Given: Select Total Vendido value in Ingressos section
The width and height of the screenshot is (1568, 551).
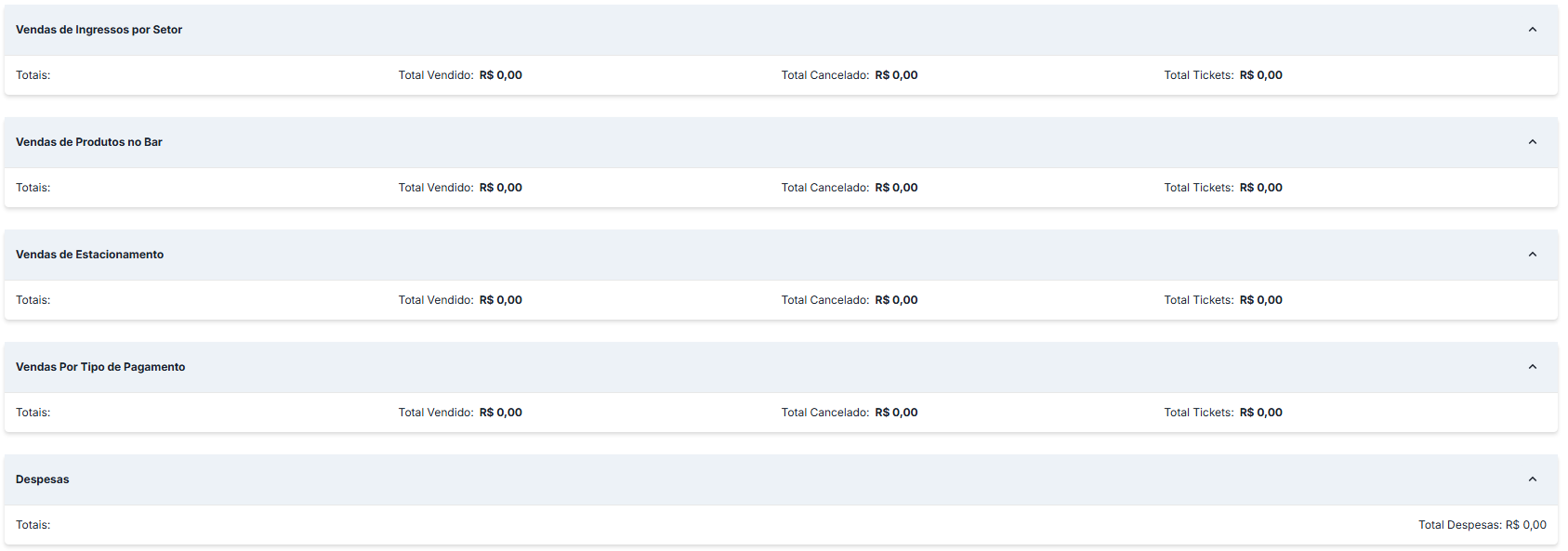Looking at the screenshot, I should pyautogui.click(x=501, y=75).
